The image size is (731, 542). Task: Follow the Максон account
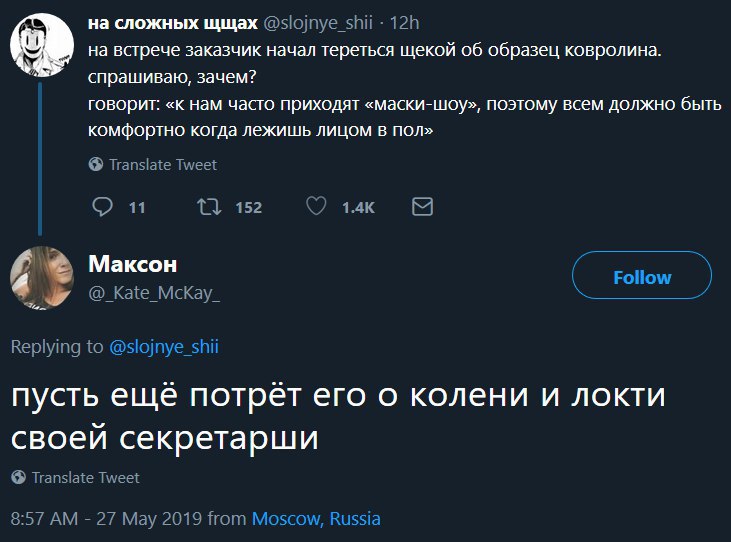click(641, 277)
